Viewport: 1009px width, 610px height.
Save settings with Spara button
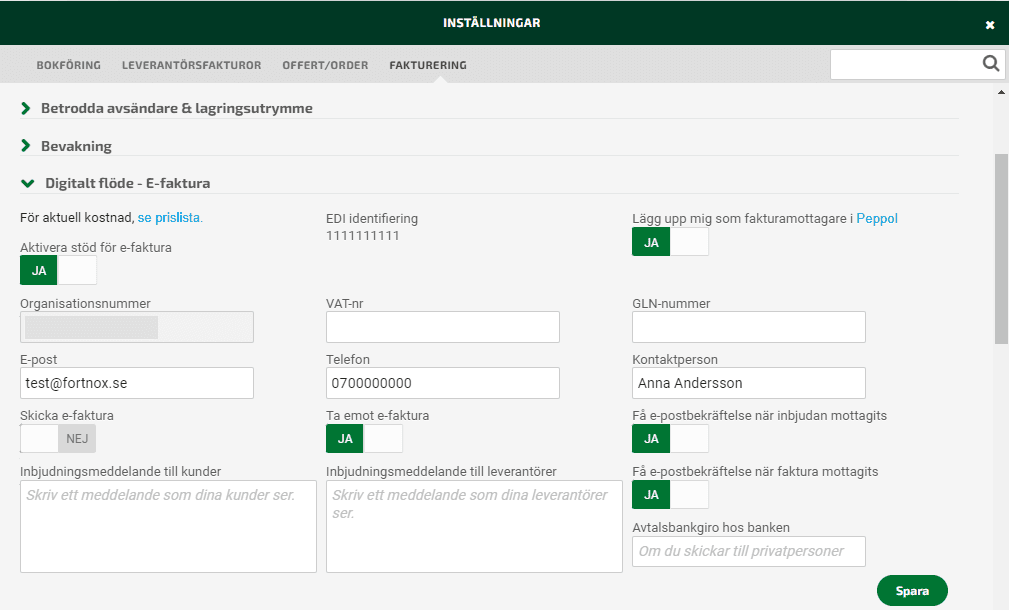coord(912,591)
